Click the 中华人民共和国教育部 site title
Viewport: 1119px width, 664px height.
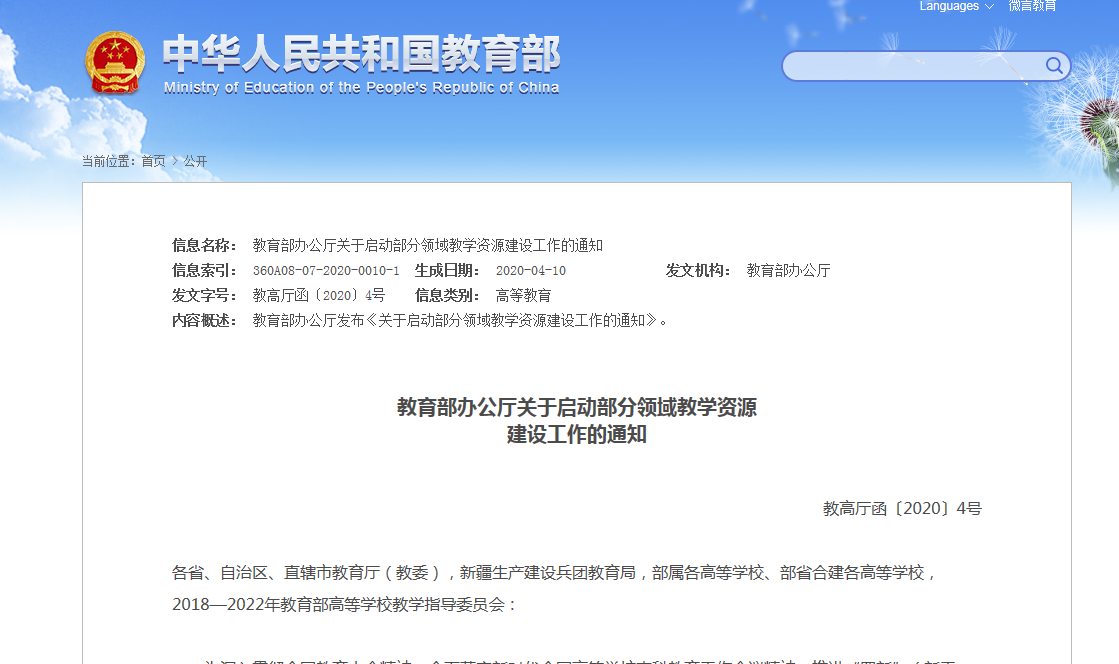(361, 54)
